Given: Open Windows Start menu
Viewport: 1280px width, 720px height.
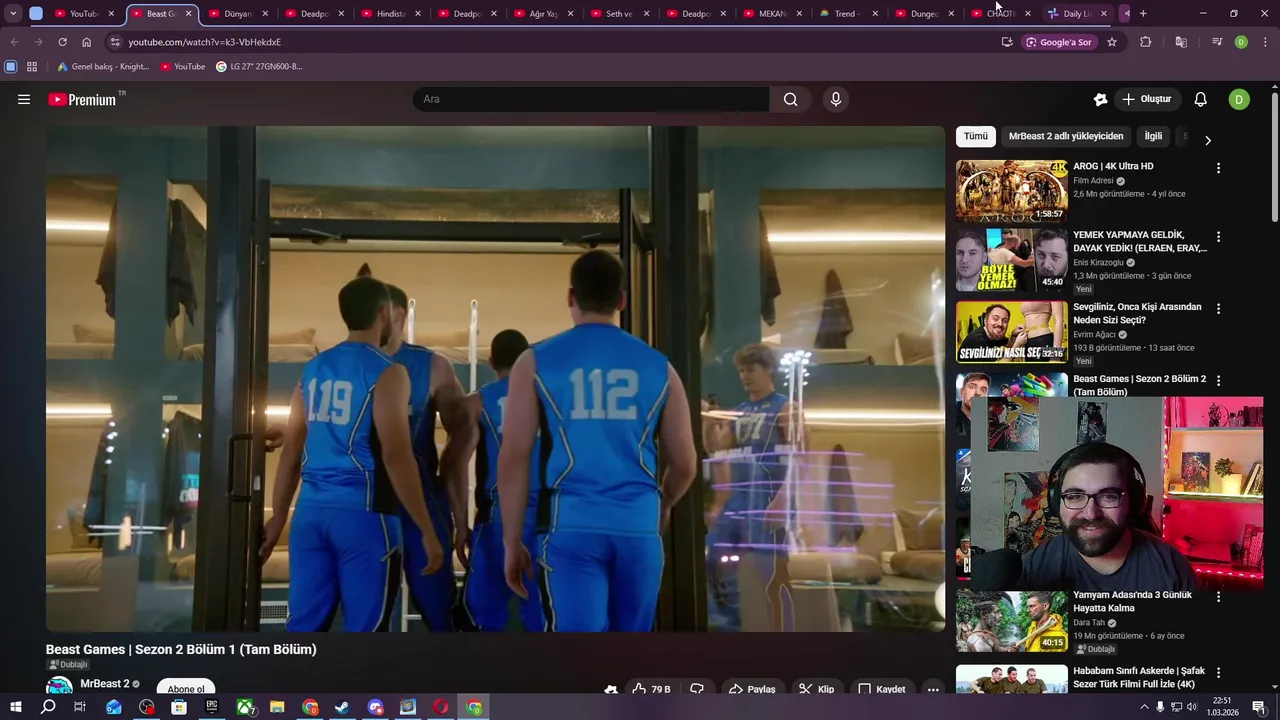Looking at the screenshot, I should pyautogui.click(x=15, y=707).
